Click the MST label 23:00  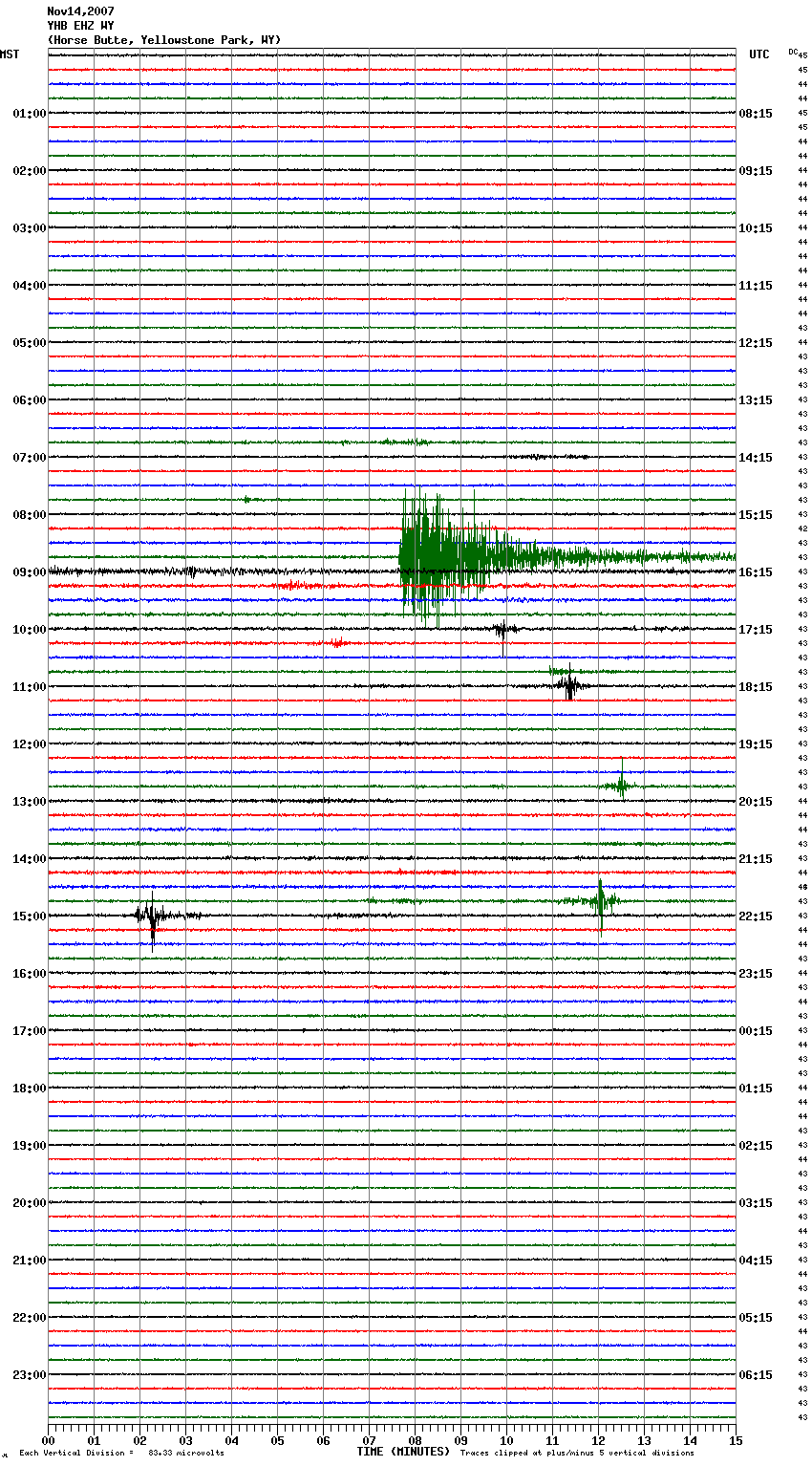pyautogui.click(x=29, y=1375)
